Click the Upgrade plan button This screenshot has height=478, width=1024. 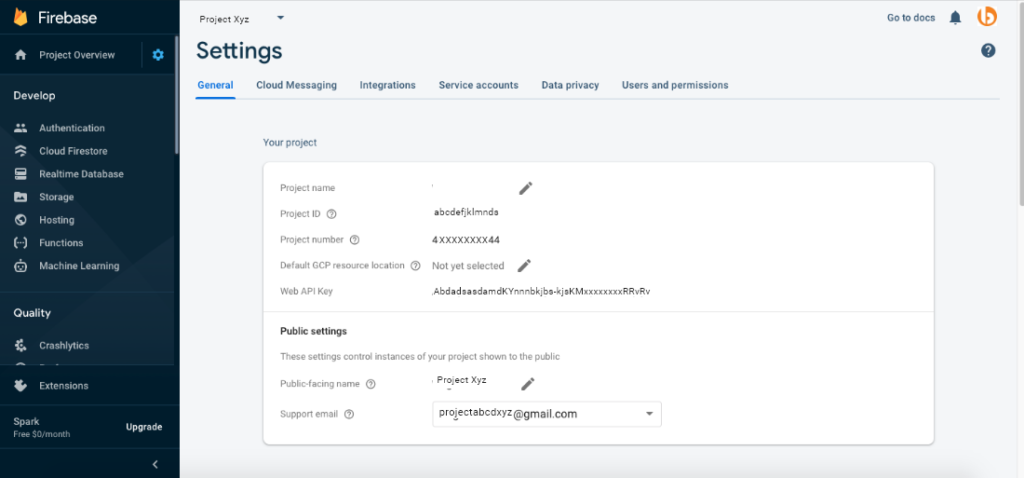(144, 427)
